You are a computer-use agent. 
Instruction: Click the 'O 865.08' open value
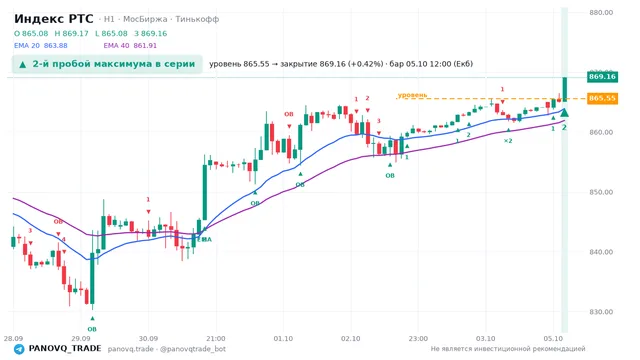[31, 33]
